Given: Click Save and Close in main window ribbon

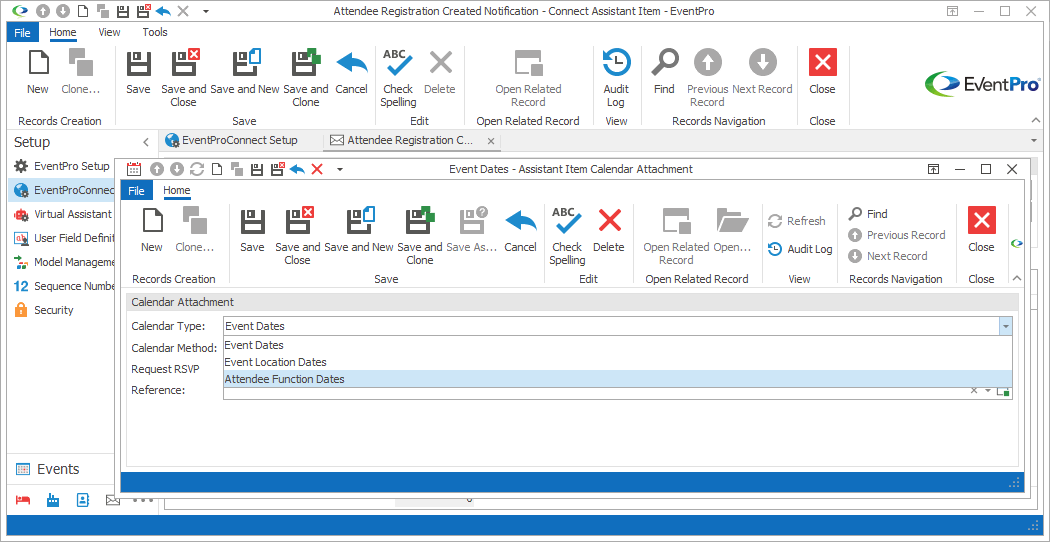Looking at the screenshot, I should 183,78.
